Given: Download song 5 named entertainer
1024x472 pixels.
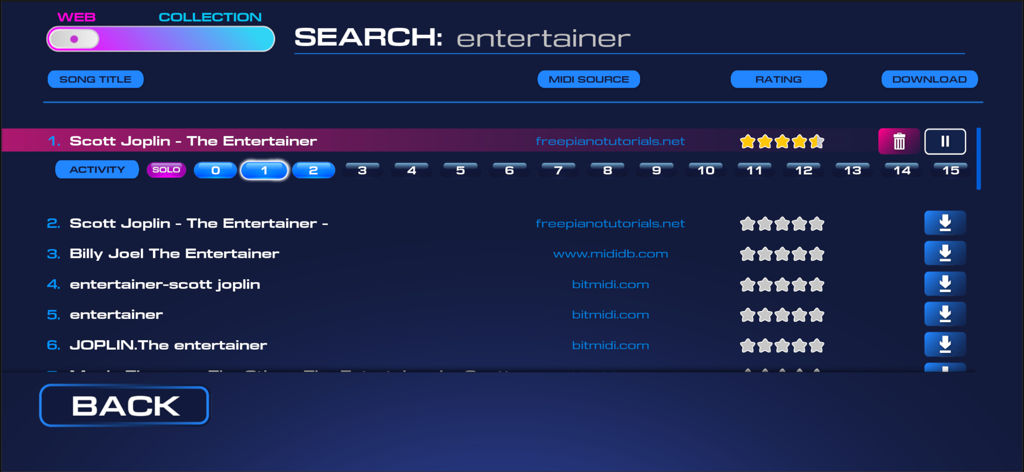Looking at the screenshot, I should tap(945, 314).
